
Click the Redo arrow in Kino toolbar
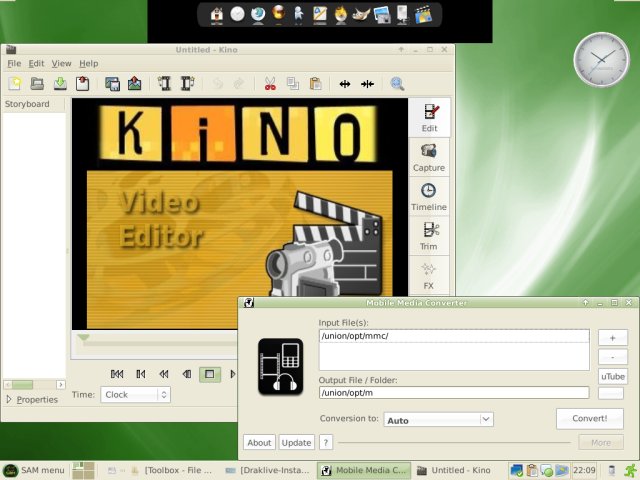pyautogui.click(x=239, y=84)
